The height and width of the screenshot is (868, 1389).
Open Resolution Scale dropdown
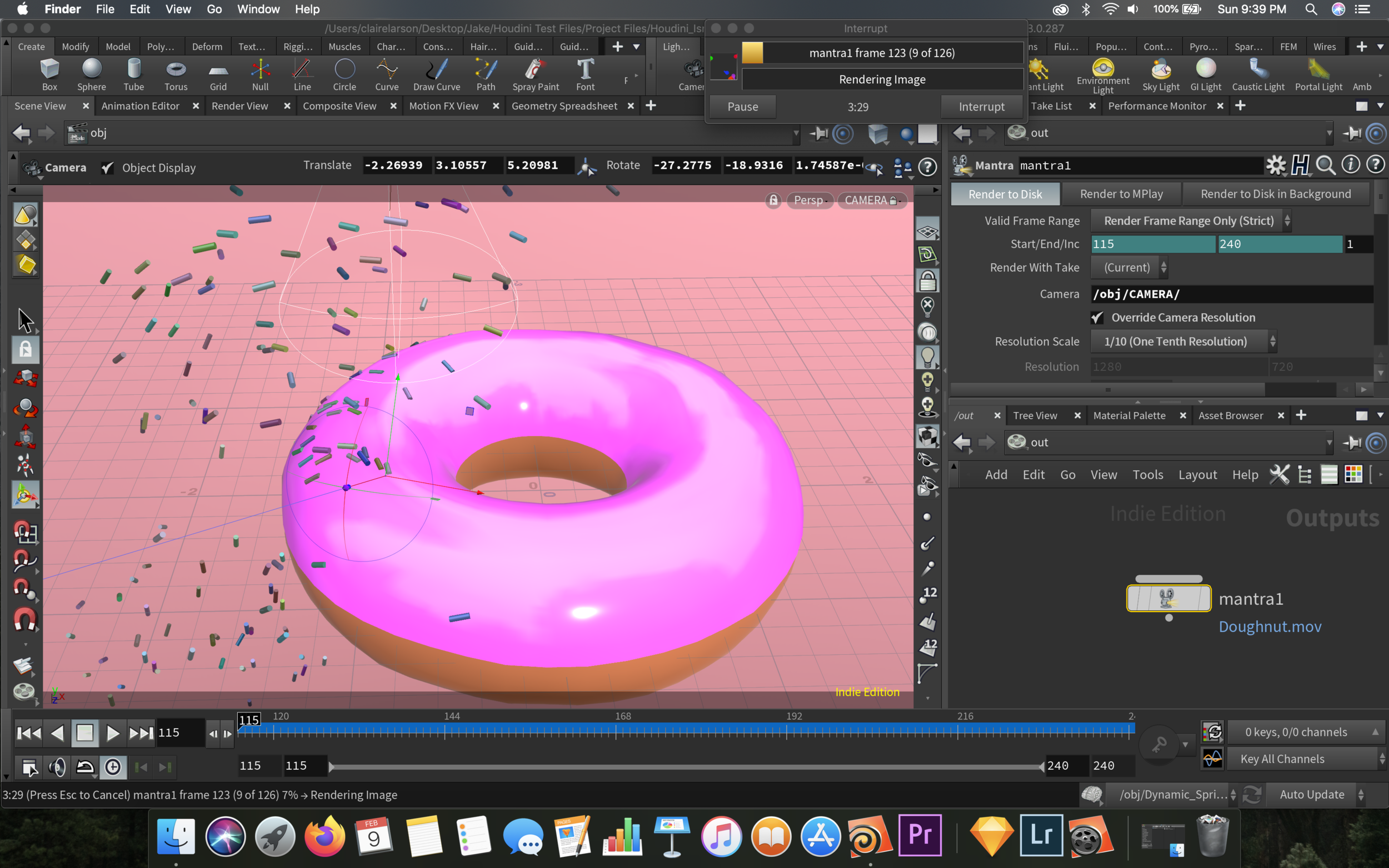tap(1183, 342)
